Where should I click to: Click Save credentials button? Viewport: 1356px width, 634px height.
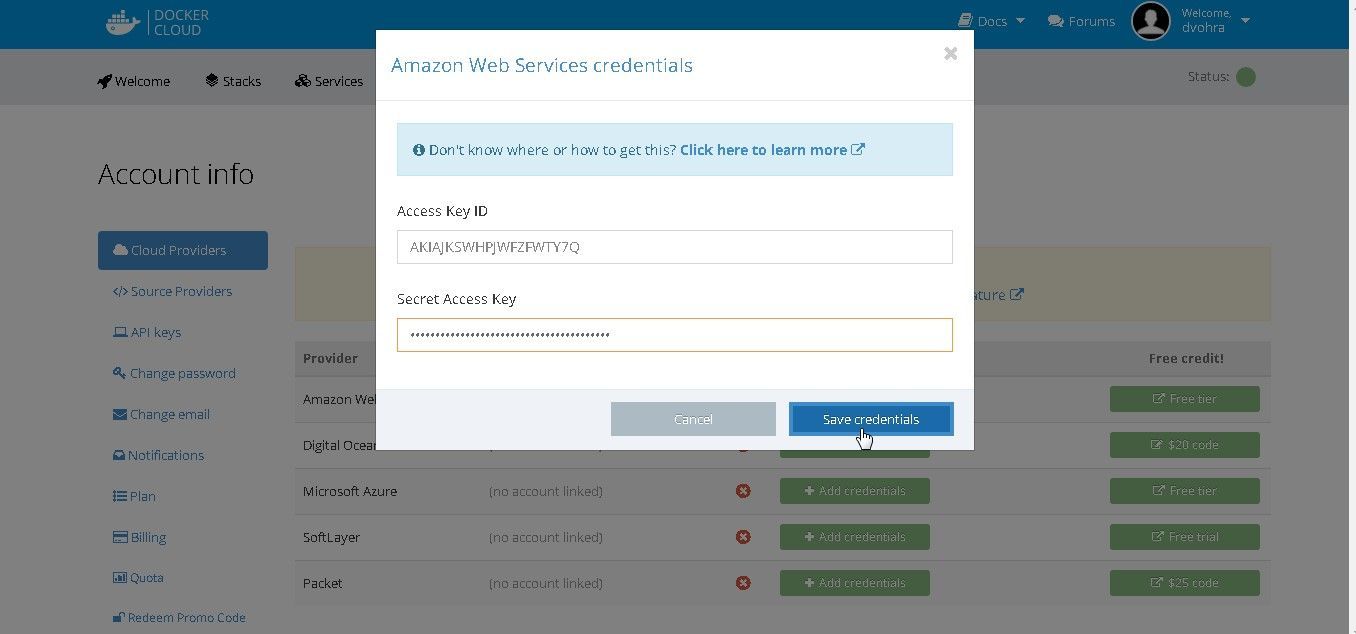[871, 419]
